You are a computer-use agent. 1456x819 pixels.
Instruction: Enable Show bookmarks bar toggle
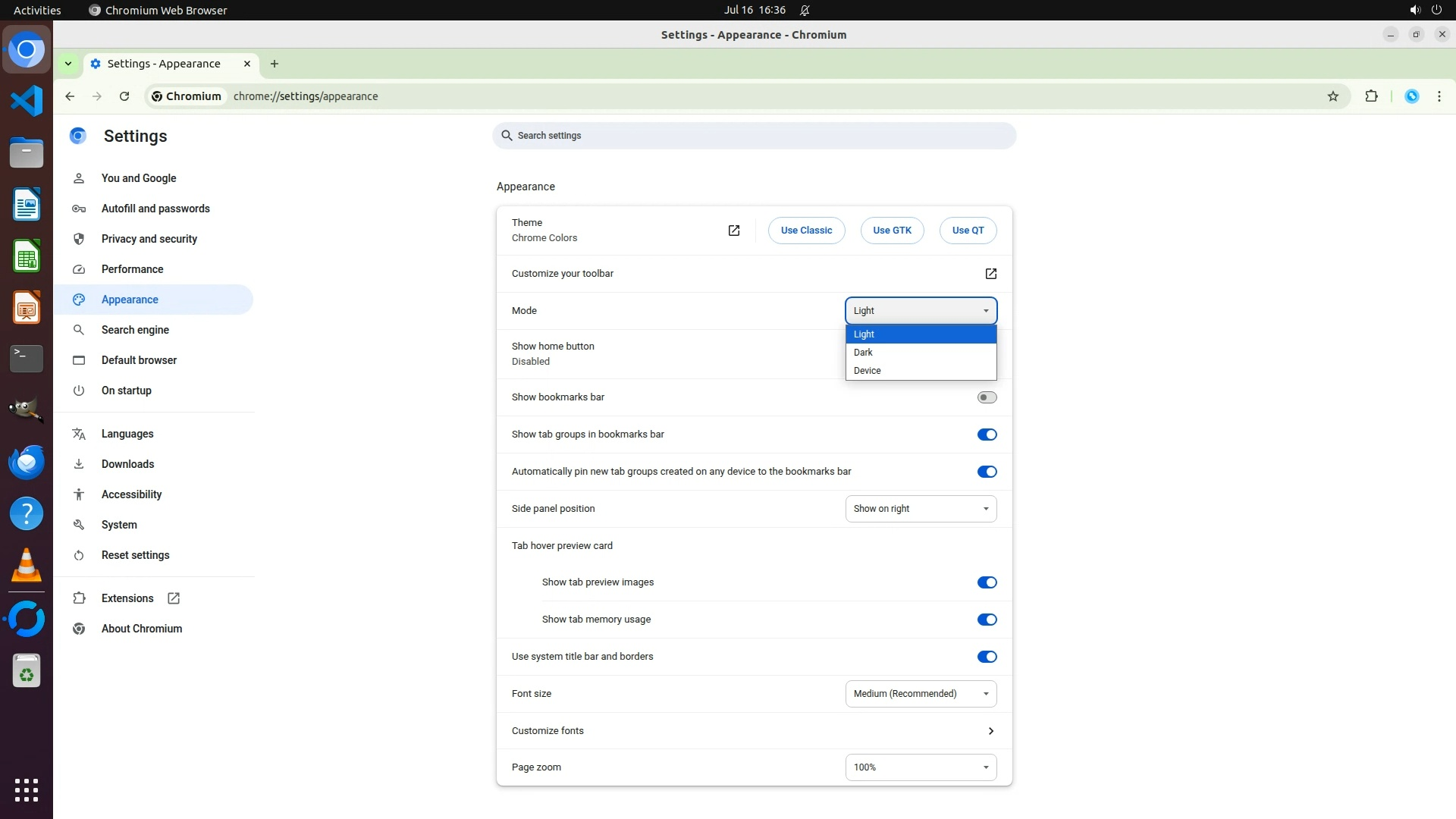[x=987, y=397]
